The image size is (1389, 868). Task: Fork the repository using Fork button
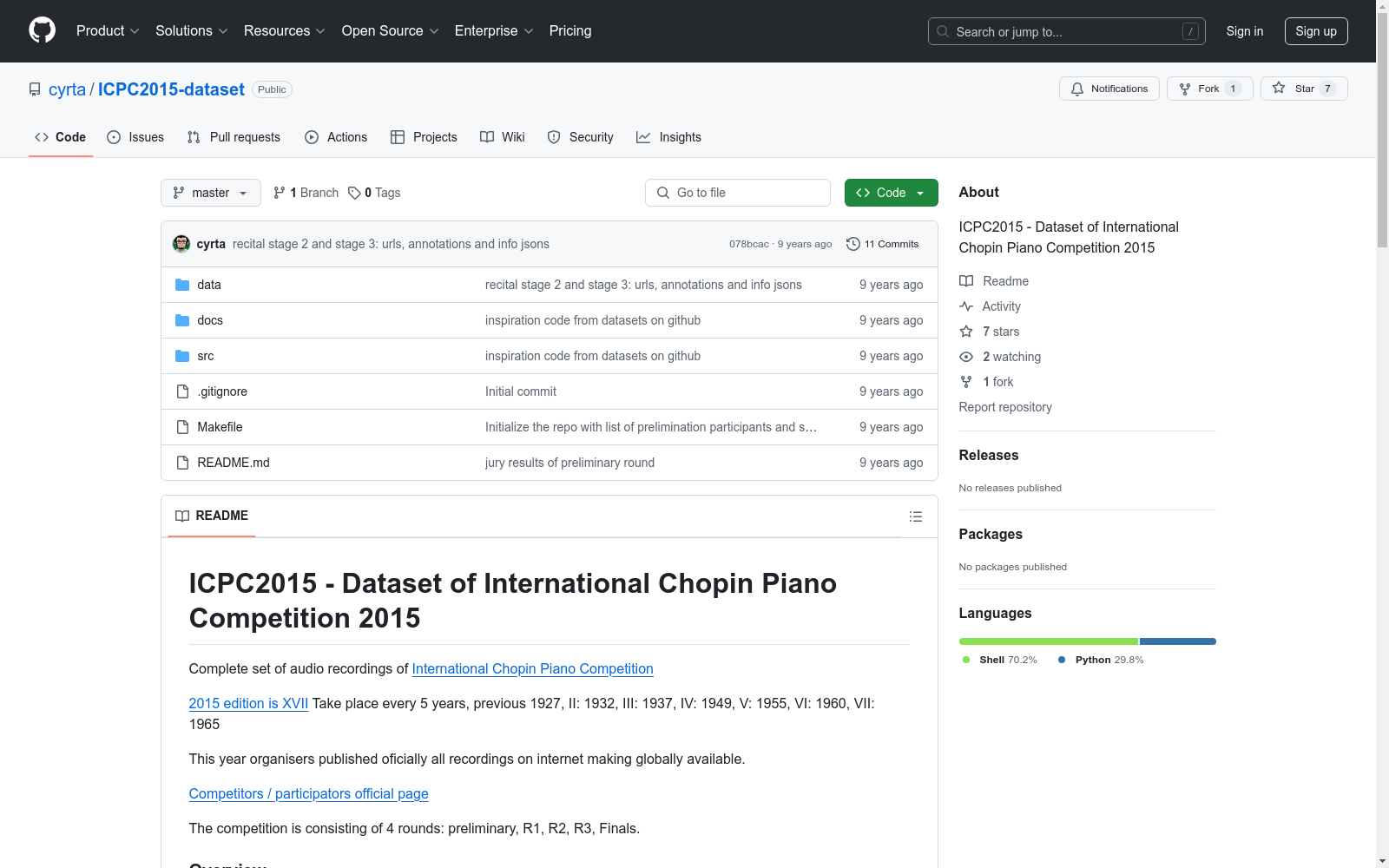[1210, 89]
